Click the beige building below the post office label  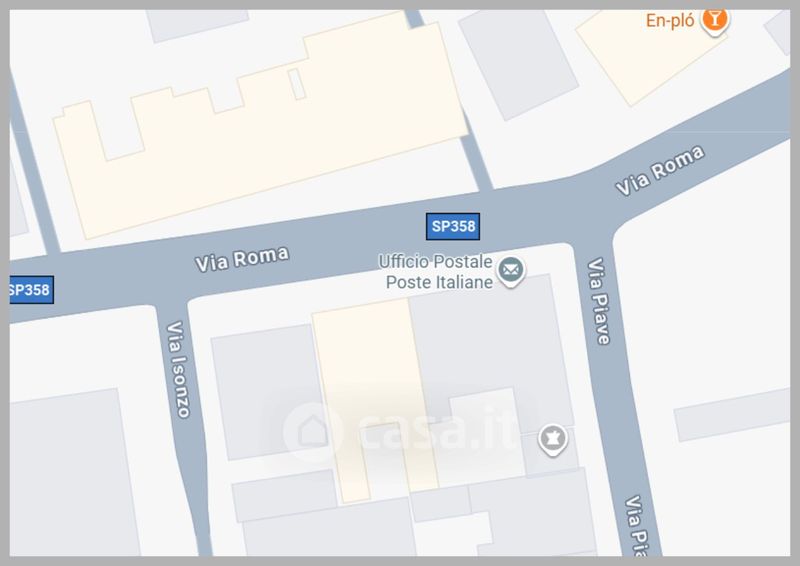pyautogui.click(x=375, y=400)
